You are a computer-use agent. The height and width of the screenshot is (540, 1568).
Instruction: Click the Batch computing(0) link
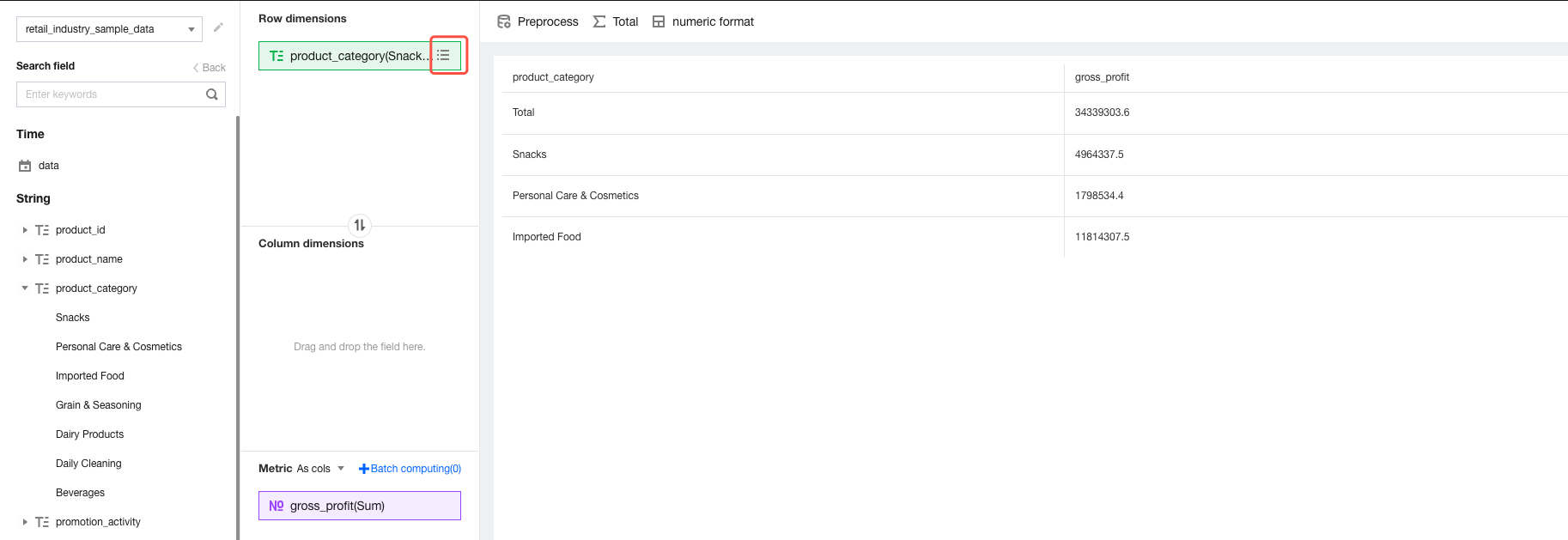point(410,469)
